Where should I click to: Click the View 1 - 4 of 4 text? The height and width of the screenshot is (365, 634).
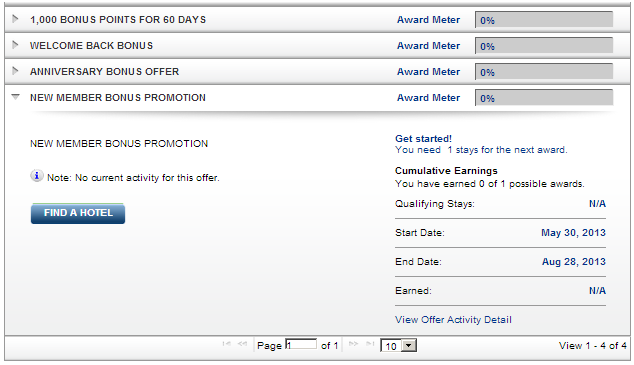592,346
